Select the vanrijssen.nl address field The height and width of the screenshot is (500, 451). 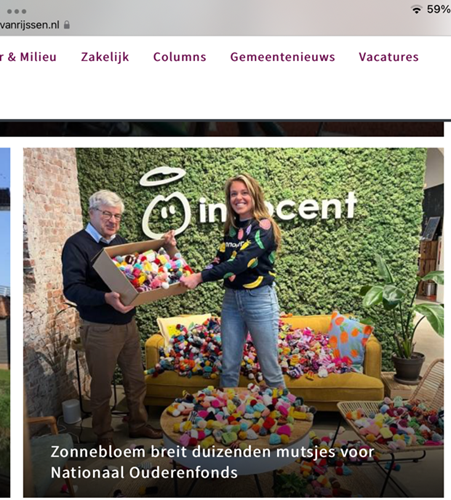click(35, 25)
